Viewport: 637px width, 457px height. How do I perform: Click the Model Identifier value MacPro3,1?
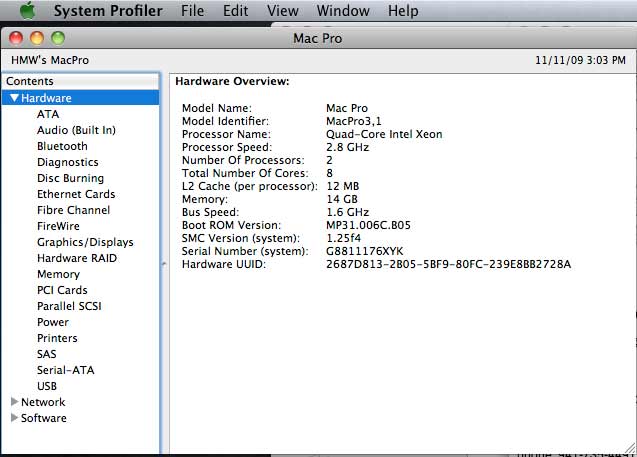click(354, 121)
